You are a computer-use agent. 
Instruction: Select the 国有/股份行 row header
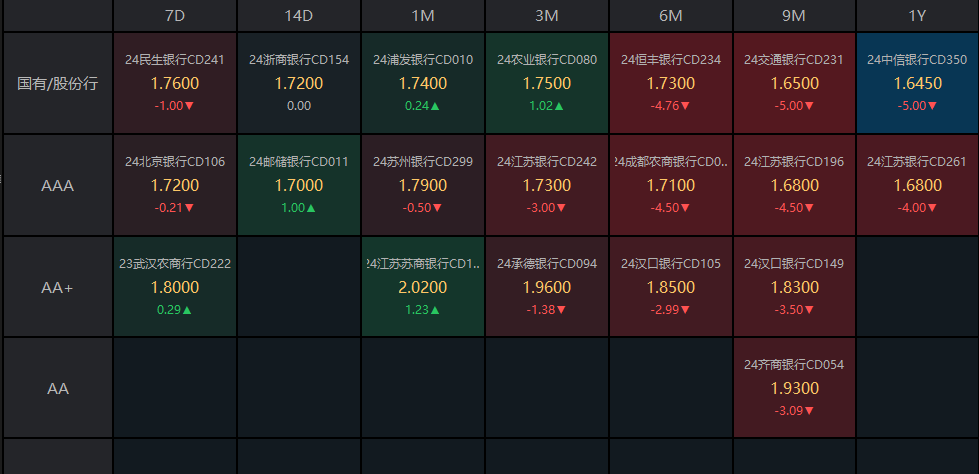[58, 83]
